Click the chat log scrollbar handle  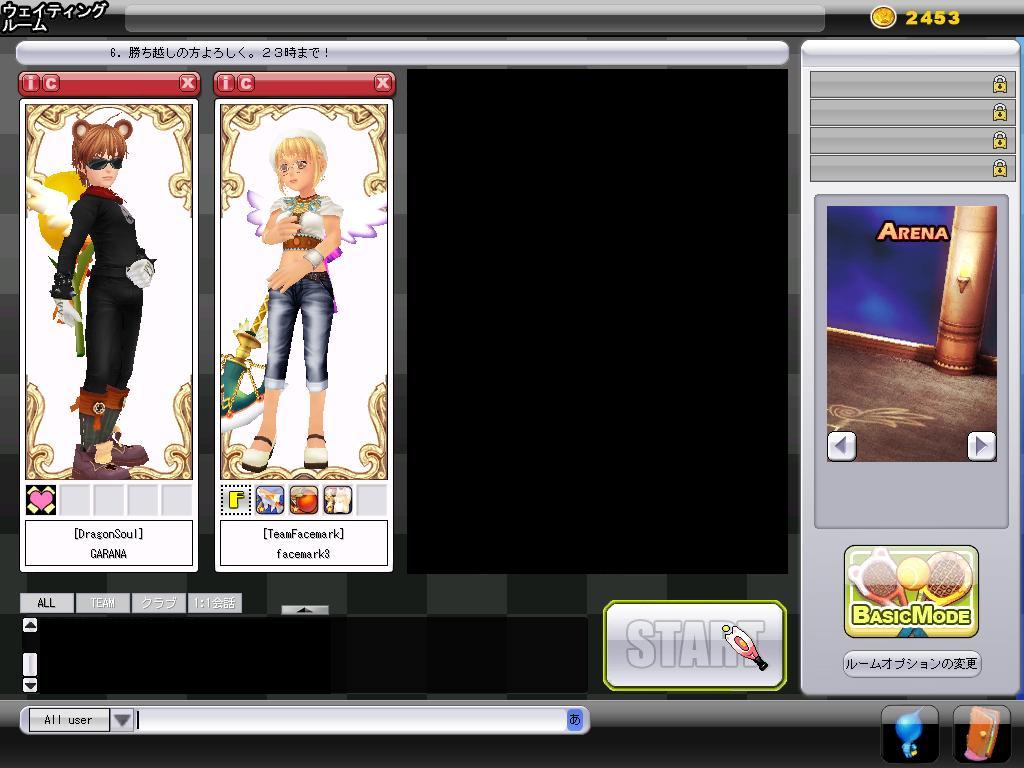point(30,664)
